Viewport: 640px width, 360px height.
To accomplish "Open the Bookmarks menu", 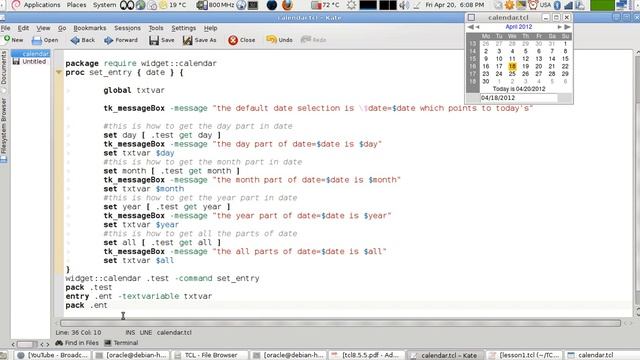I will (90, 28).
